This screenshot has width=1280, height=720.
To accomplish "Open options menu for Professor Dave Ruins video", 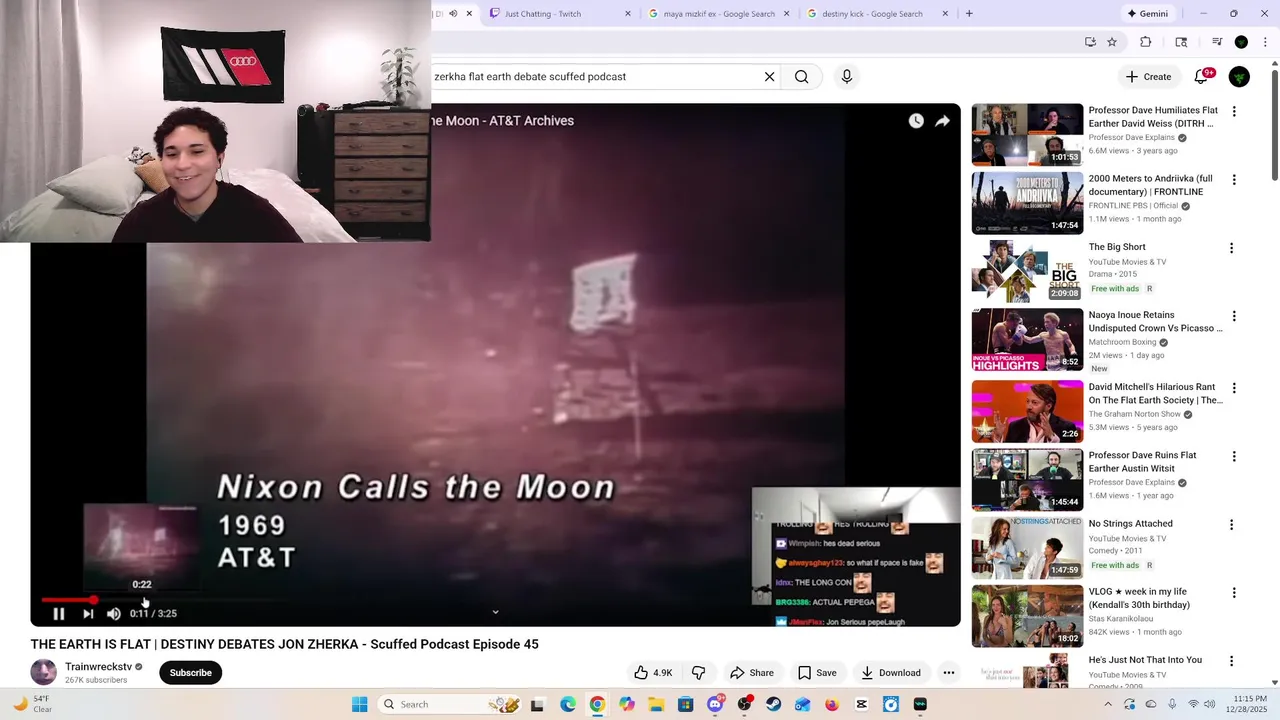I will pyautogui.click(x=1234, y=456).
